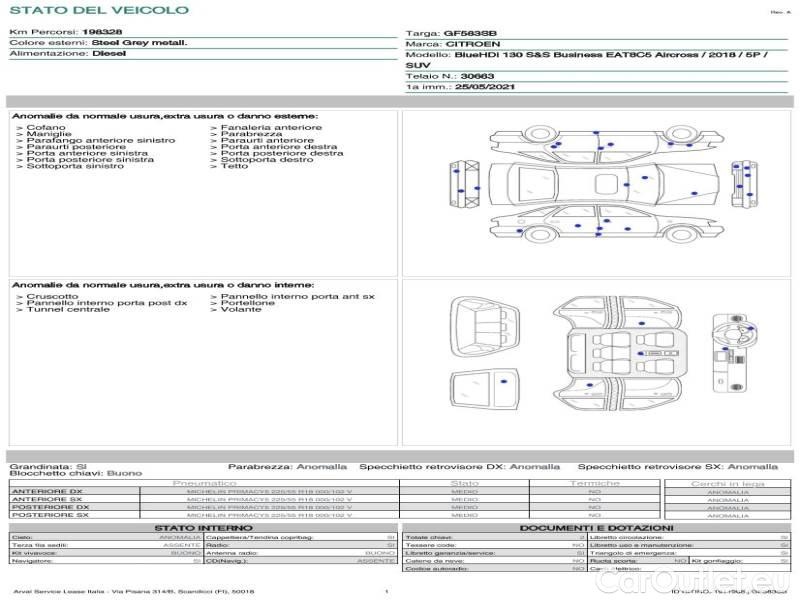Select "Paraurti anteriore" entry

pyautogui.click(x=267, y=140)
